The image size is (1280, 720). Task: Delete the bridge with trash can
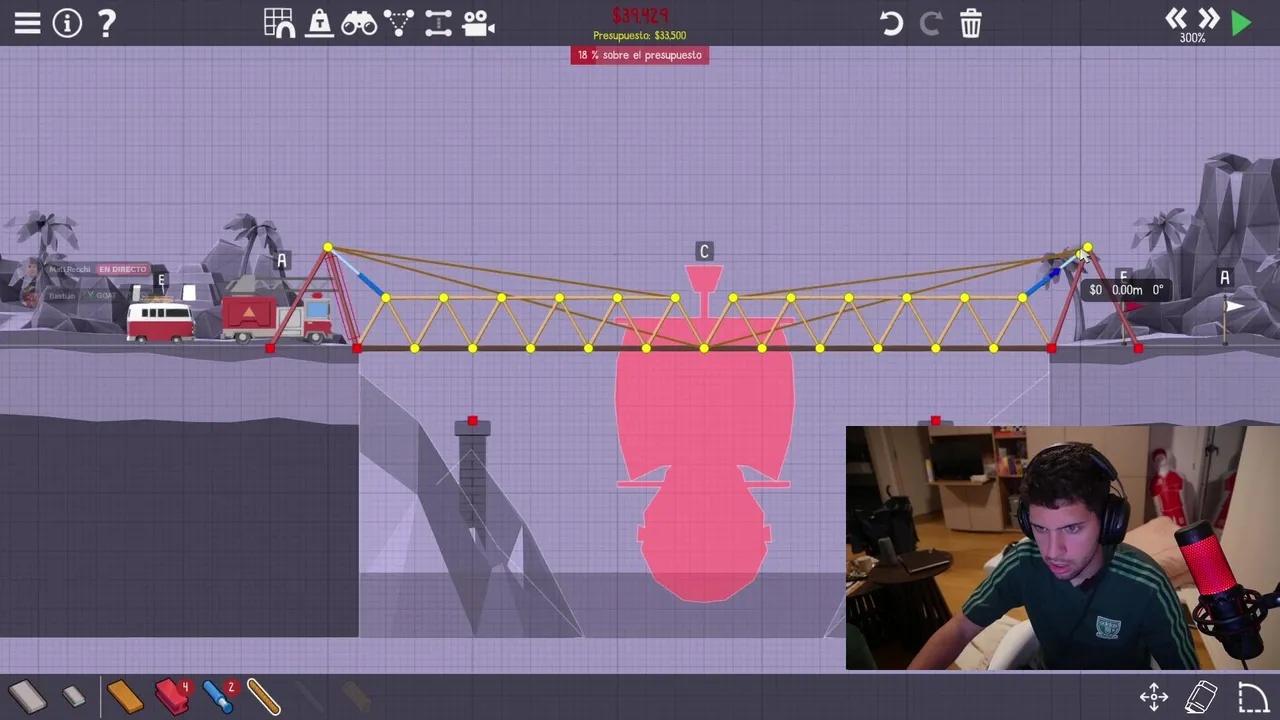[x=971, y=22]
